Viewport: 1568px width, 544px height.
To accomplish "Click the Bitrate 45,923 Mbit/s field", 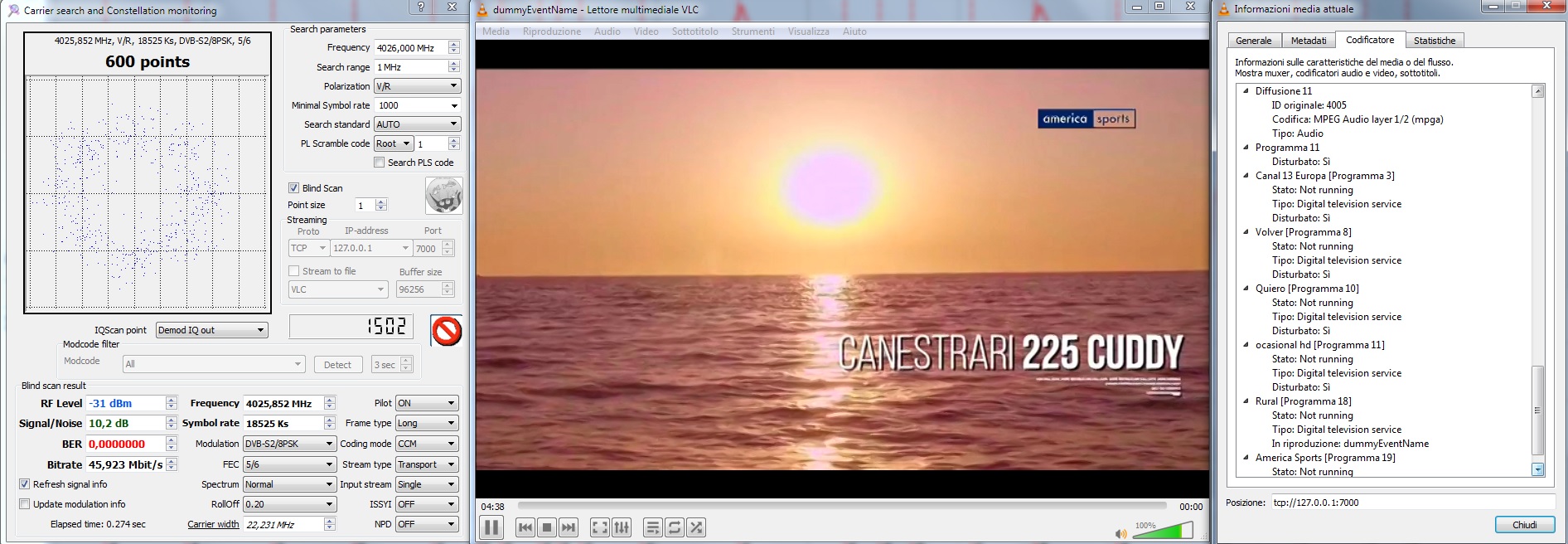I will coord(126,464).
